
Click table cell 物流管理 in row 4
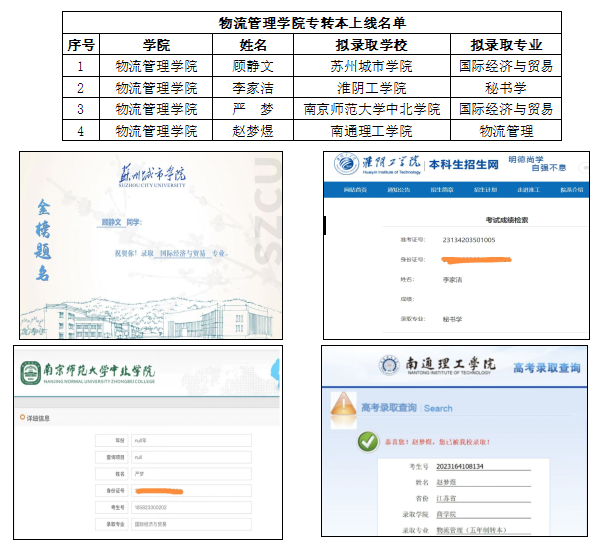[x=506, y=131]
